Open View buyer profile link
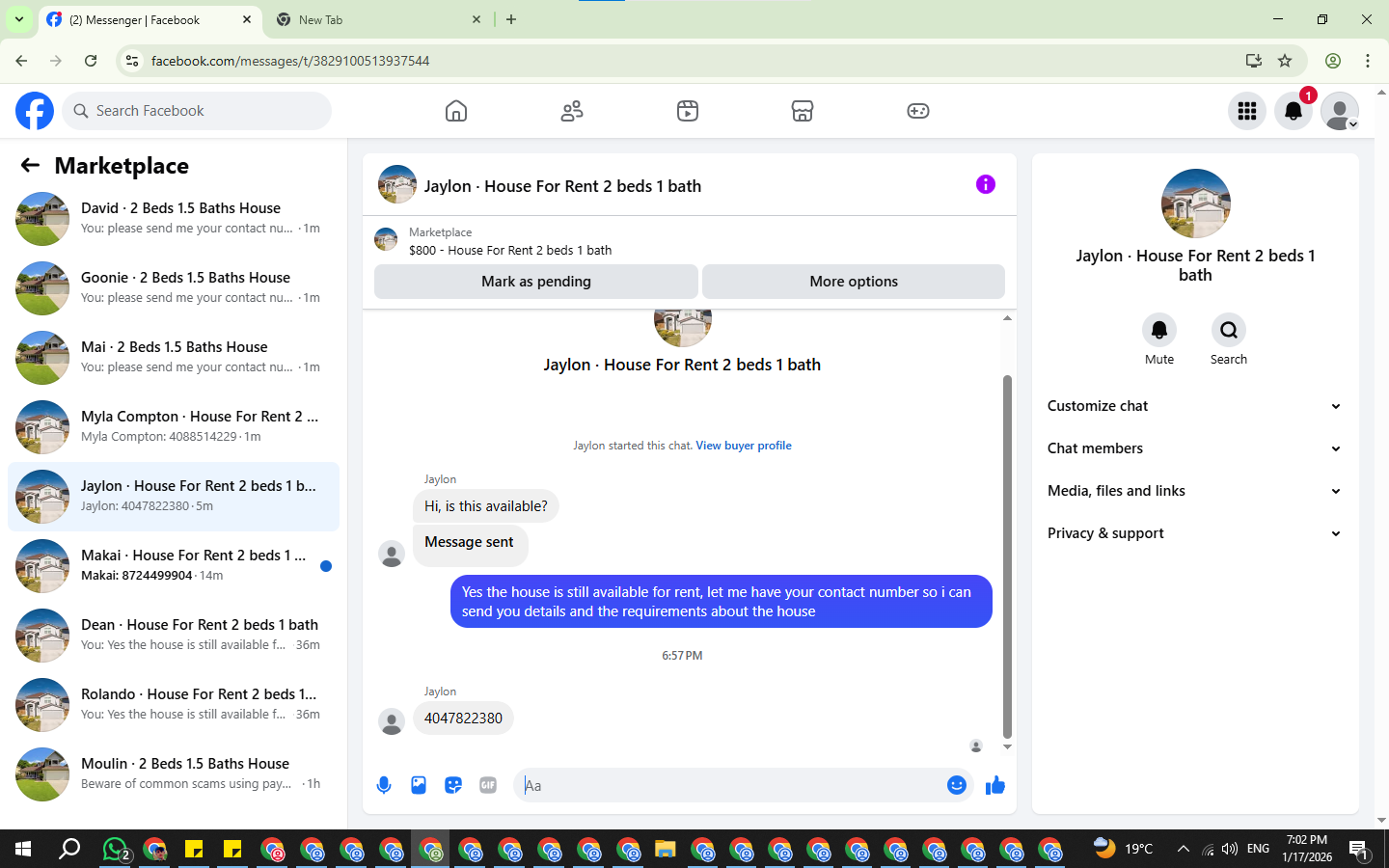 point(744,446)
